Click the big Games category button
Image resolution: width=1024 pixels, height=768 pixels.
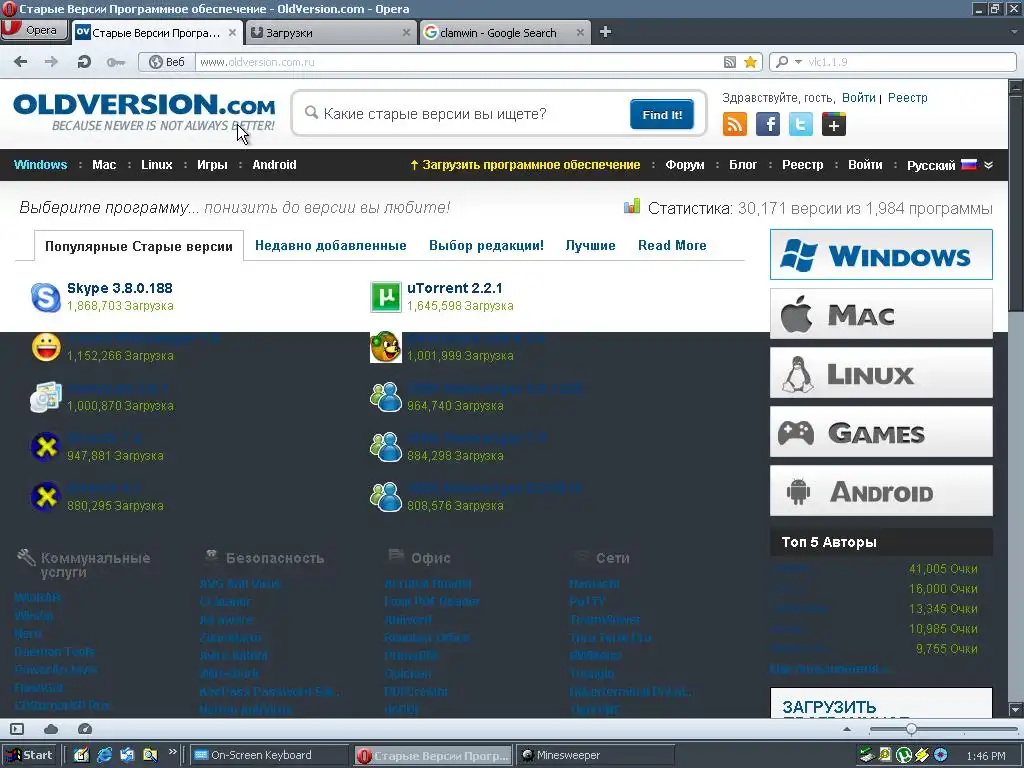point(881,432)
